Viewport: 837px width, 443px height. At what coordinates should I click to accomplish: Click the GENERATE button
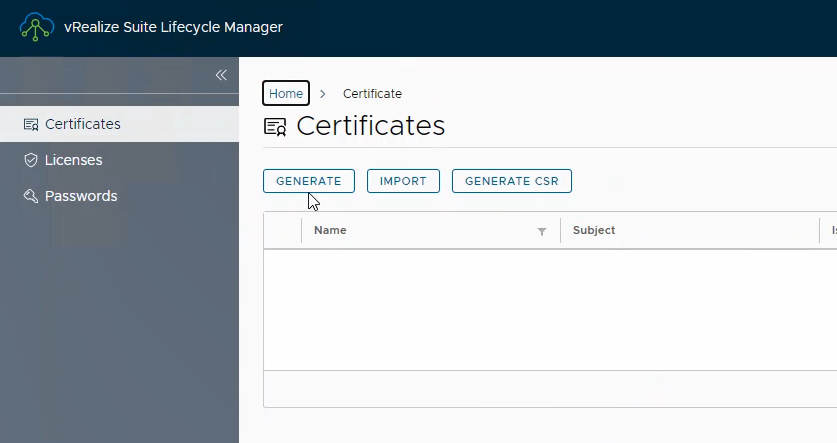coord(309,181)
